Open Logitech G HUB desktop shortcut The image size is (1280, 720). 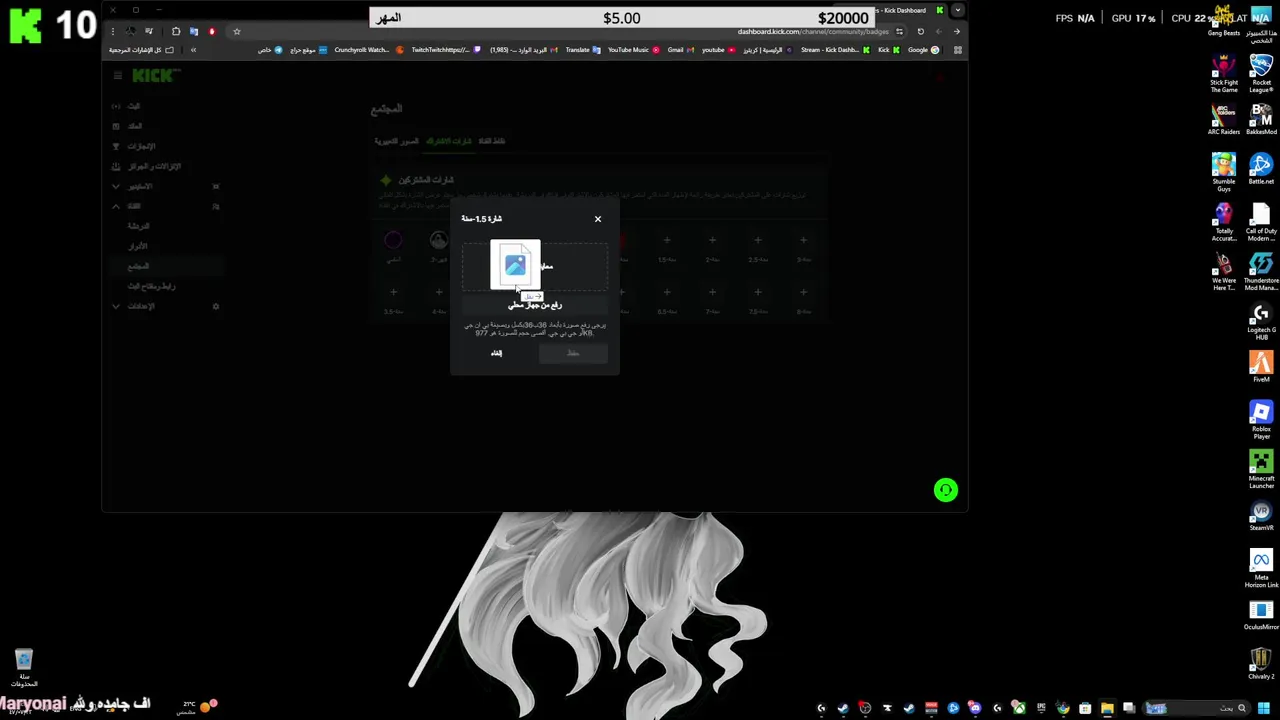click(1261, 321)
